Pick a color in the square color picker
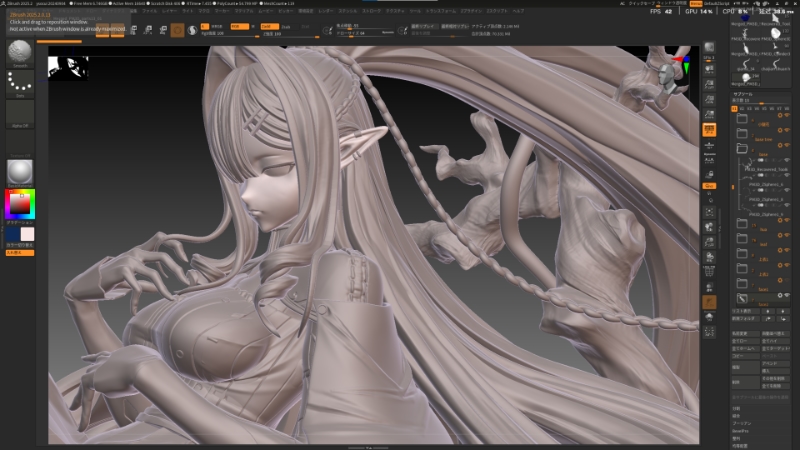 click(20, 204)
